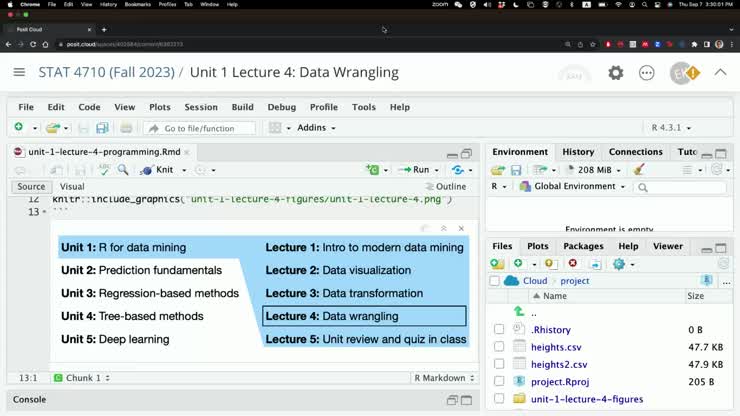Viewport: 740px width, 416px height.
Task: Click the Go to file/function field
Action: coord(199,128)
